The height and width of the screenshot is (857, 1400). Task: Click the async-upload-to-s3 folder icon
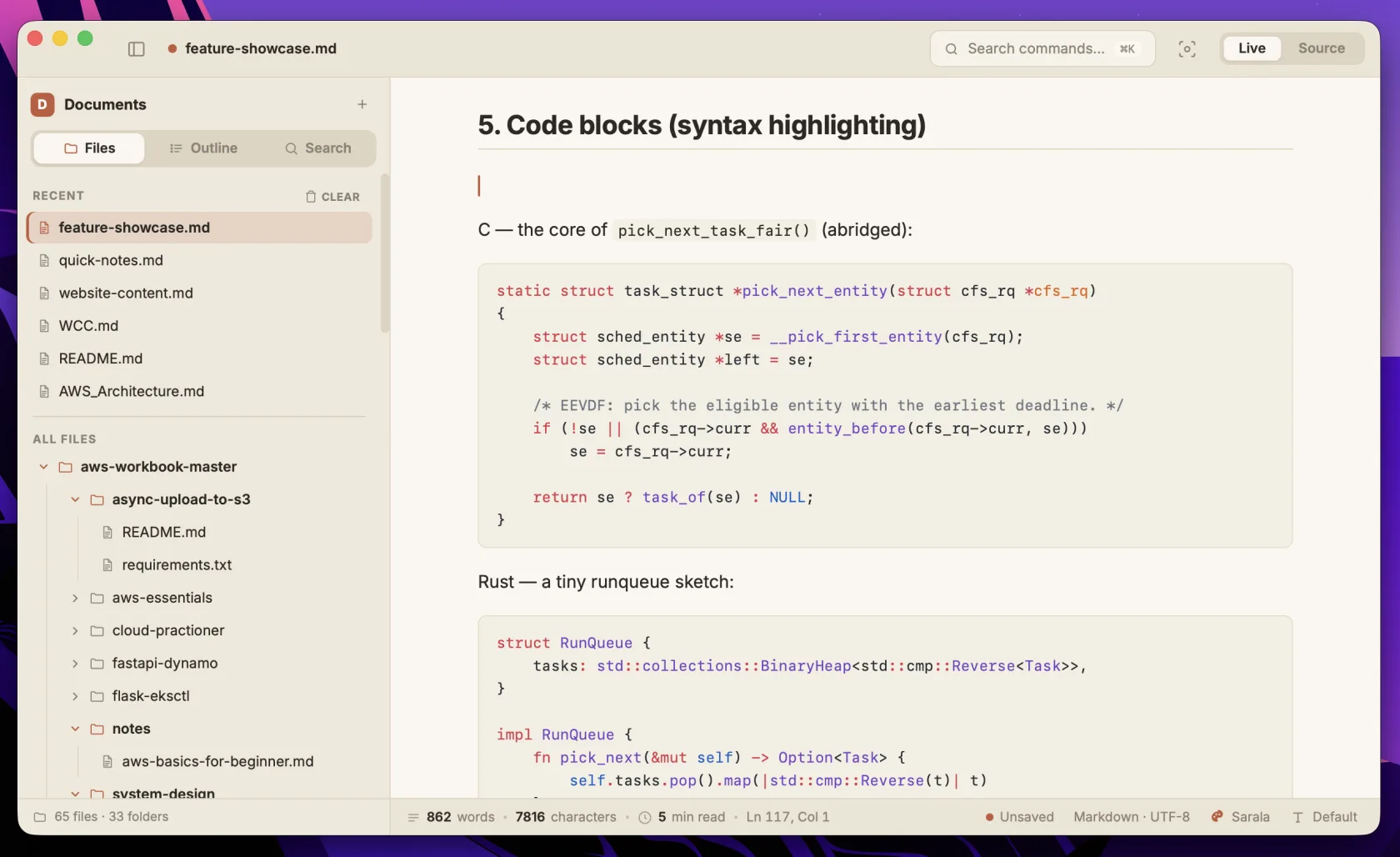click(x=97, y=499)
